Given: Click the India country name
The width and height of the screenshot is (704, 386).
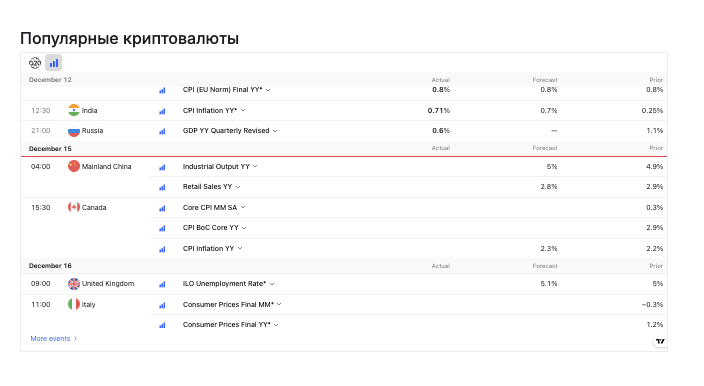Looking at the screenshot, I should [89, 110].
